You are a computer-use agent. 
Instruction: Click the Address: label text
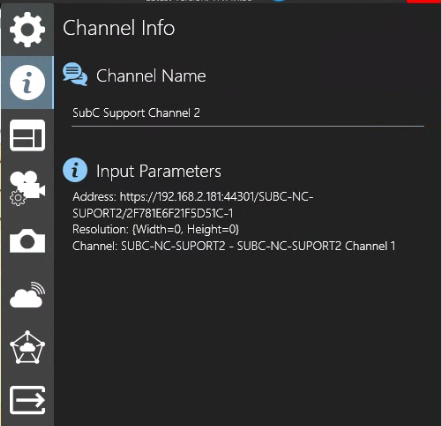[x=94, y=197]
